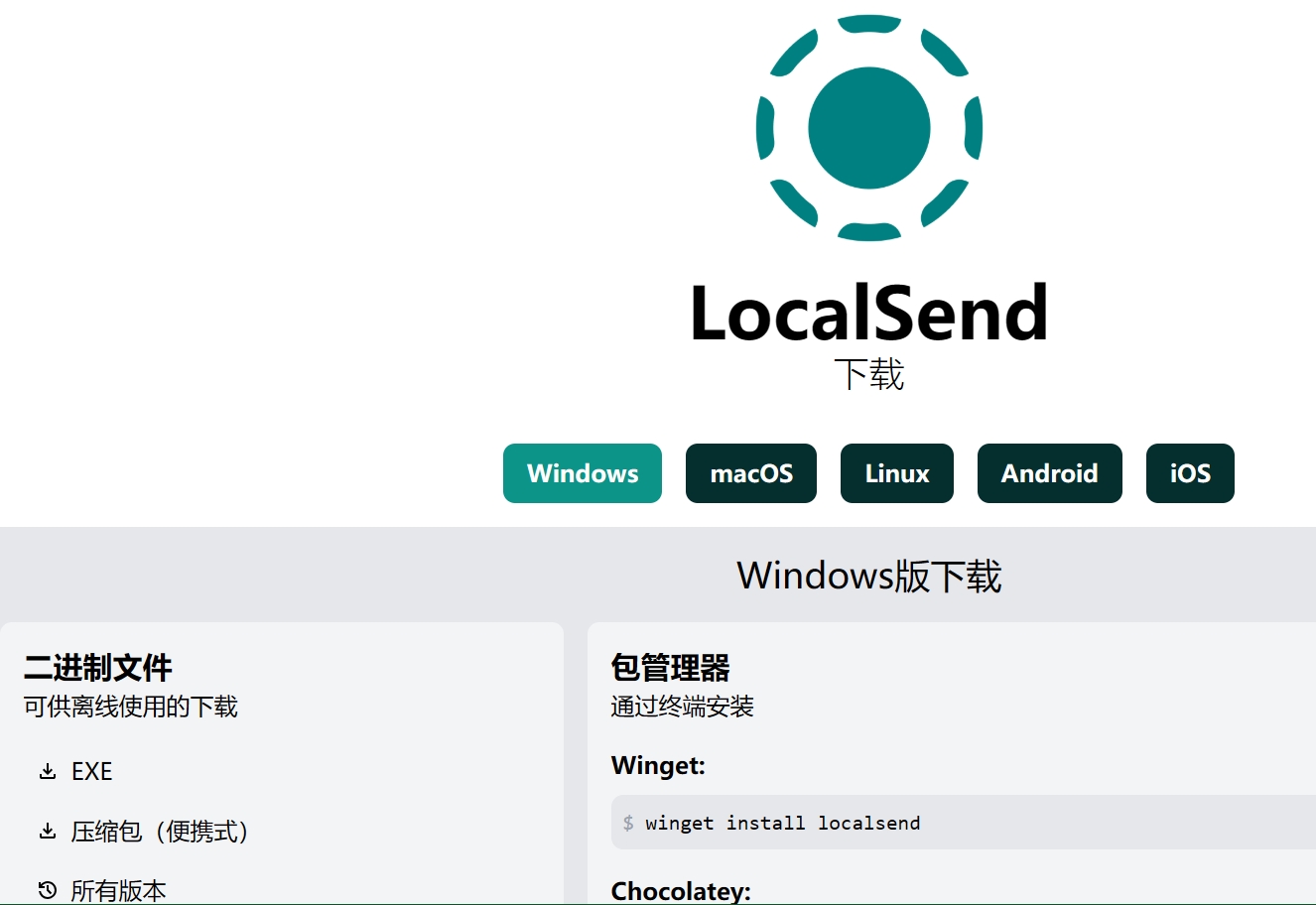This screenshot has height=905, width=1316.
Task: Switch to the Android tab
Action: [1049, 473]
